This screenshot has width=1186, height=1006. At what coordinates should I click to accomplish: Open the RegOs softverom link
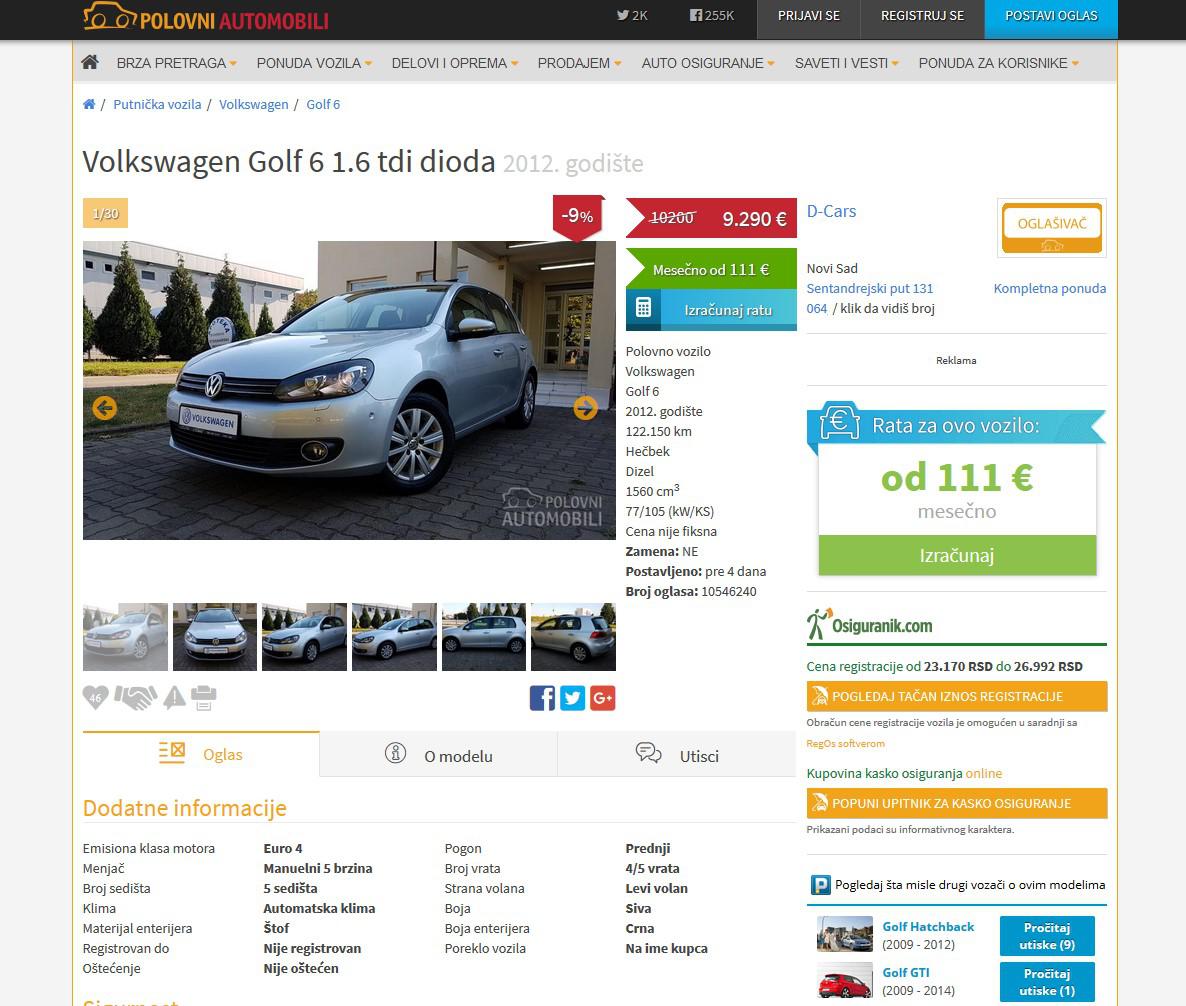click(x=846, y=744)
